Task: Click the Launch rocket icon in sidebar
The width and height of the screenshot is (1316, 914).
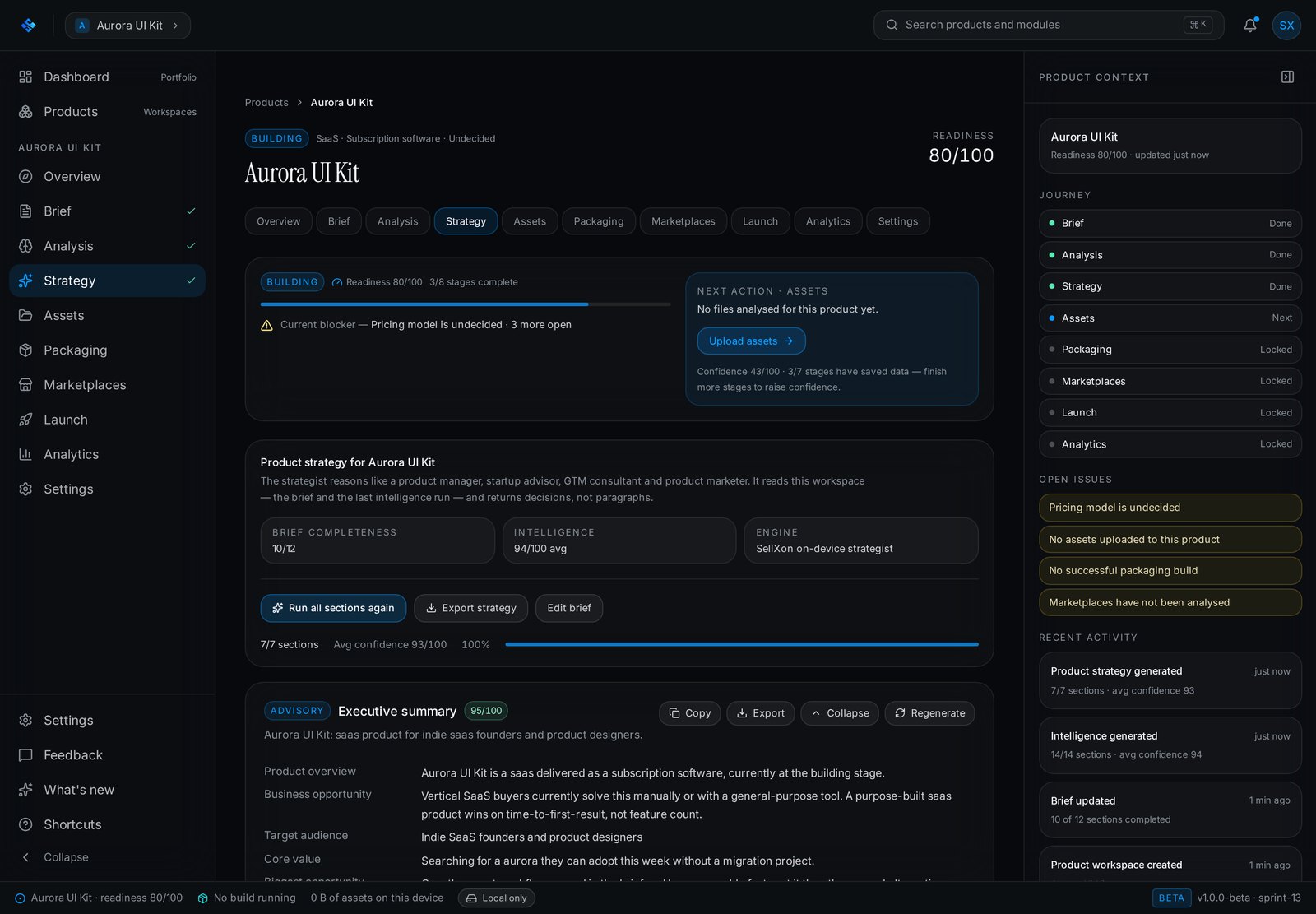Action: (25, 420)
